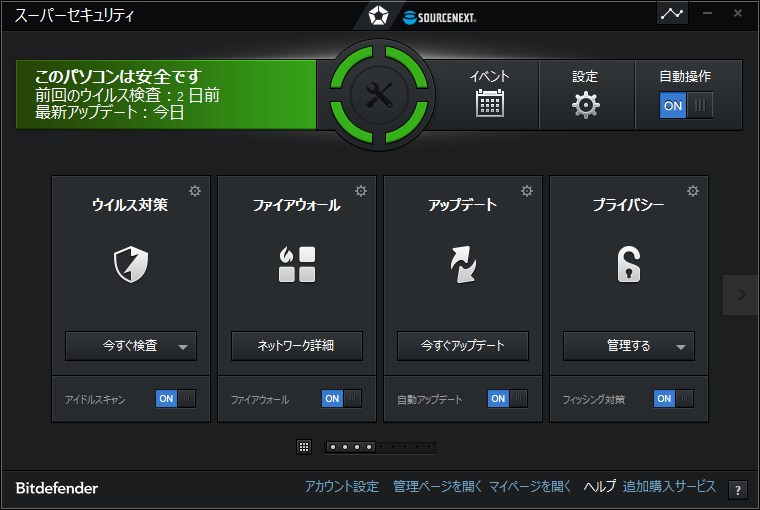Open 設定 gear icon
This screenshot has height=510, width=760.
pyautogui.click(x=586, y=105)
